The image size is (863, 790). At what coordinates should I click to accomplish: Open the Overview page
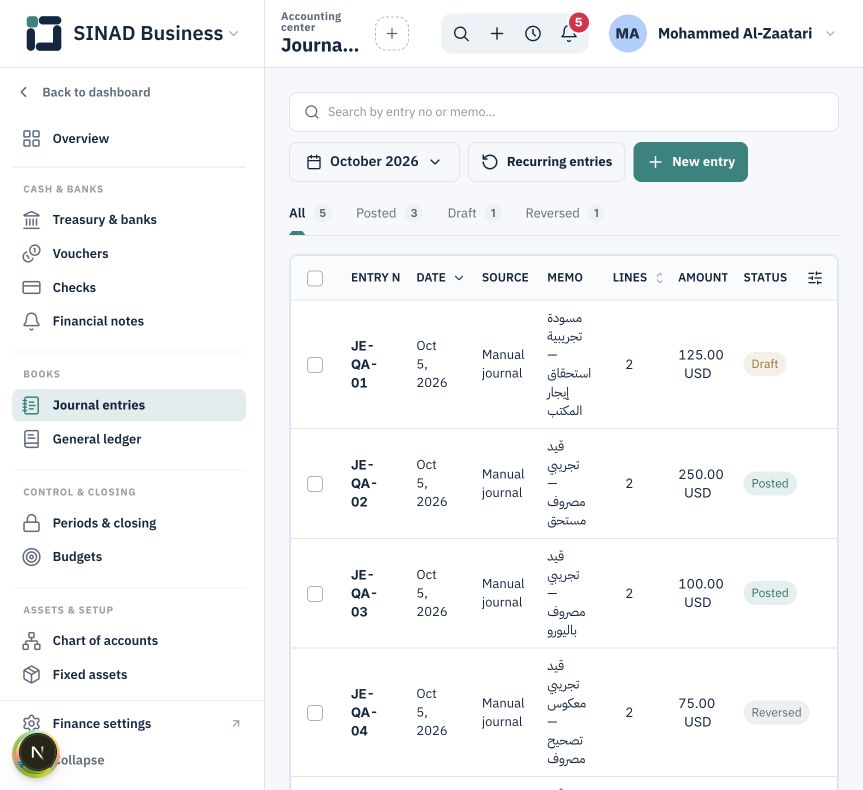[129, 139]
